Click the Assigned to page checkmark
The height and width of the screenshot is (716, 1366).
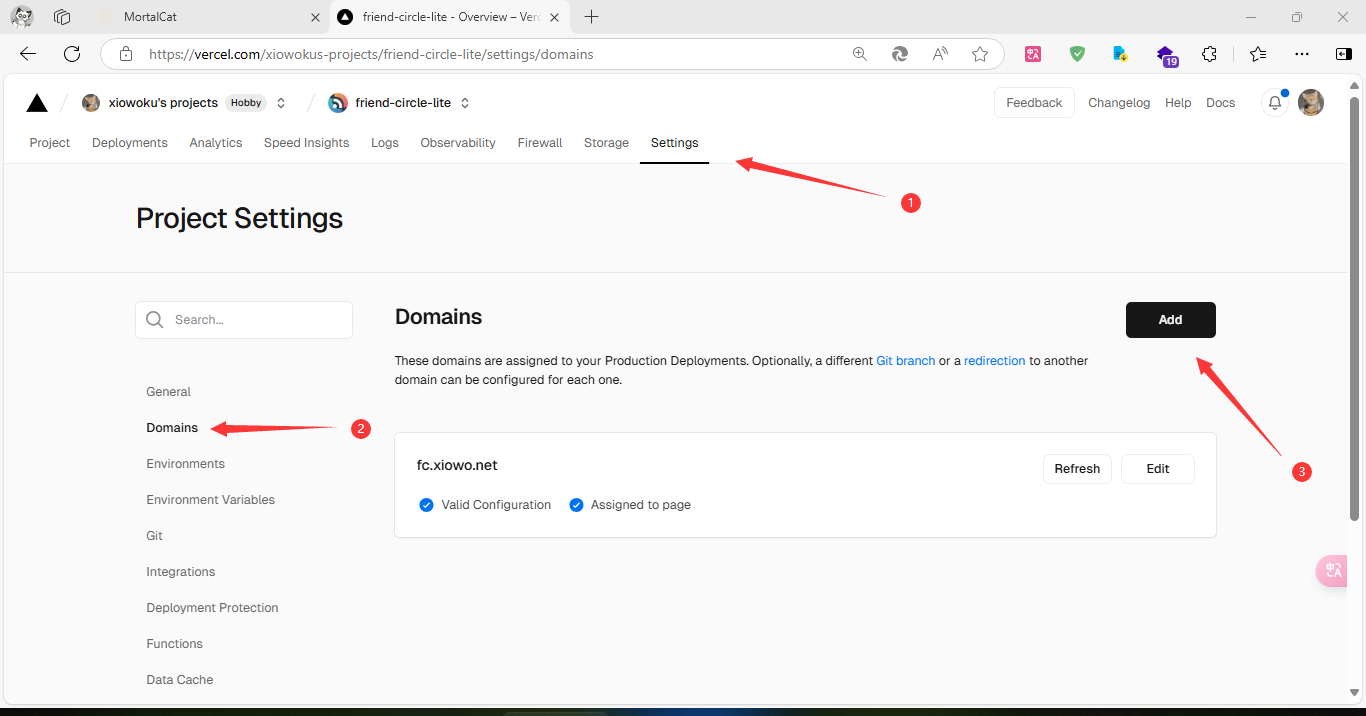(x=576, y=505)
